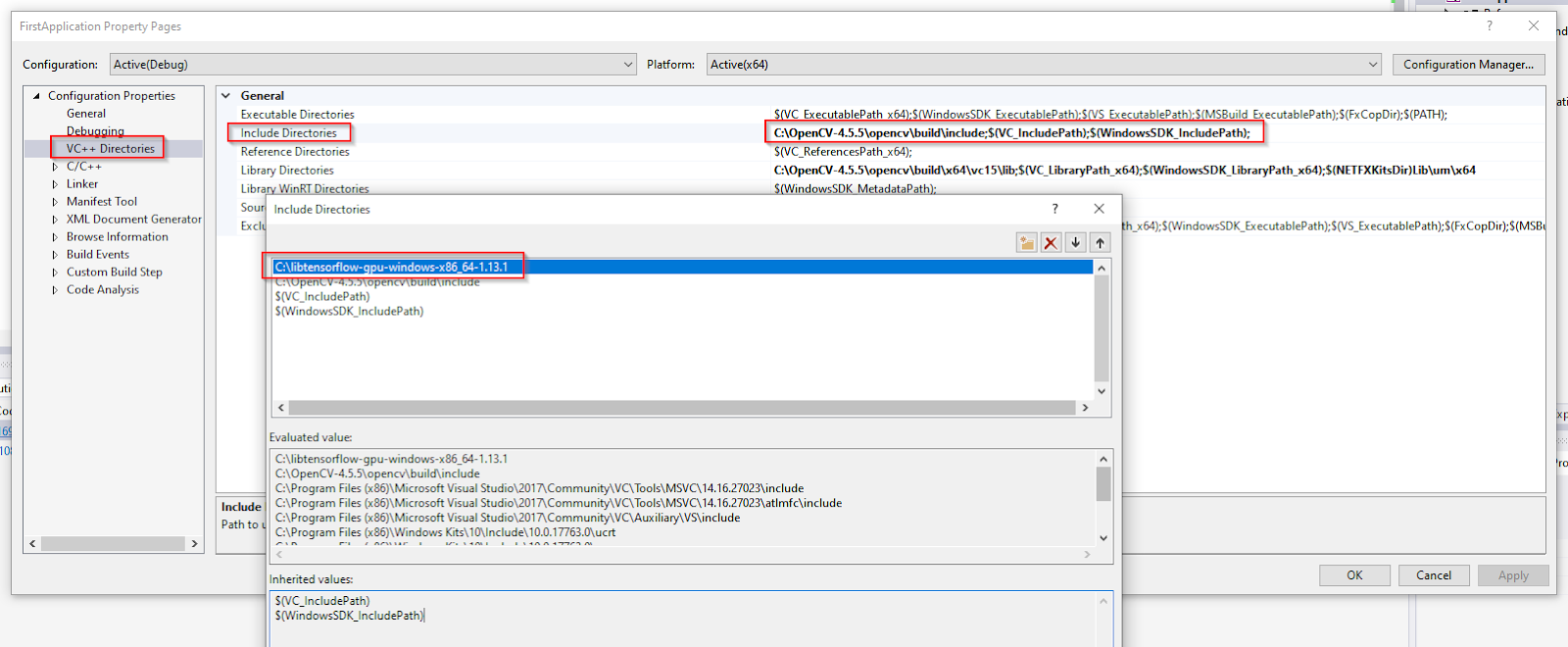Expand the Browse Information node
This screenshot has width=1568, height=647.
pos(55,237)
